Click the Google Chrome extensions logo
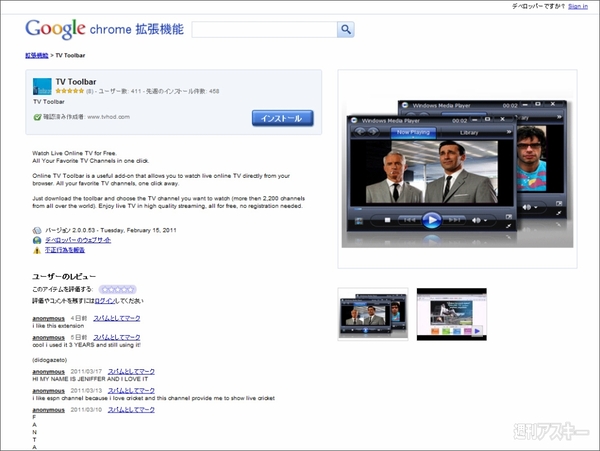Viewport: 600px width, 451px height. pos(104,29)
